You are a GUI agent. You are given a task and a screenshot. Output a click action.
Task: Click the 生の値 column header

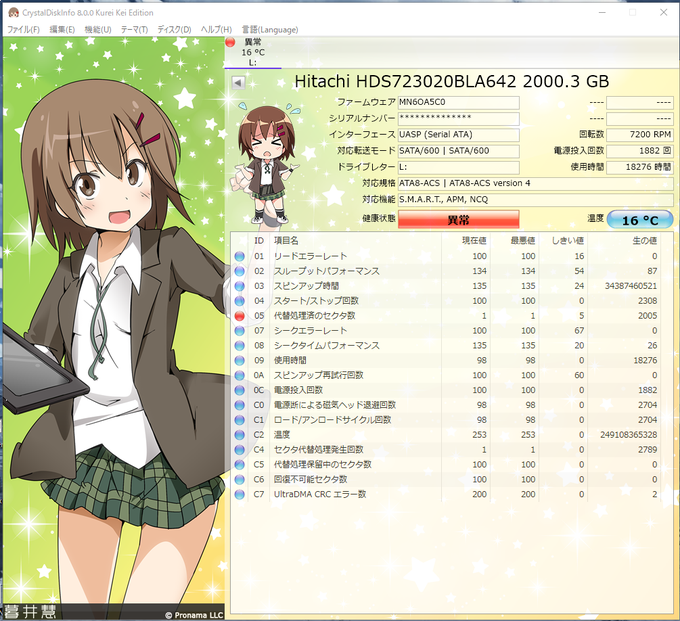pos(645,241)
